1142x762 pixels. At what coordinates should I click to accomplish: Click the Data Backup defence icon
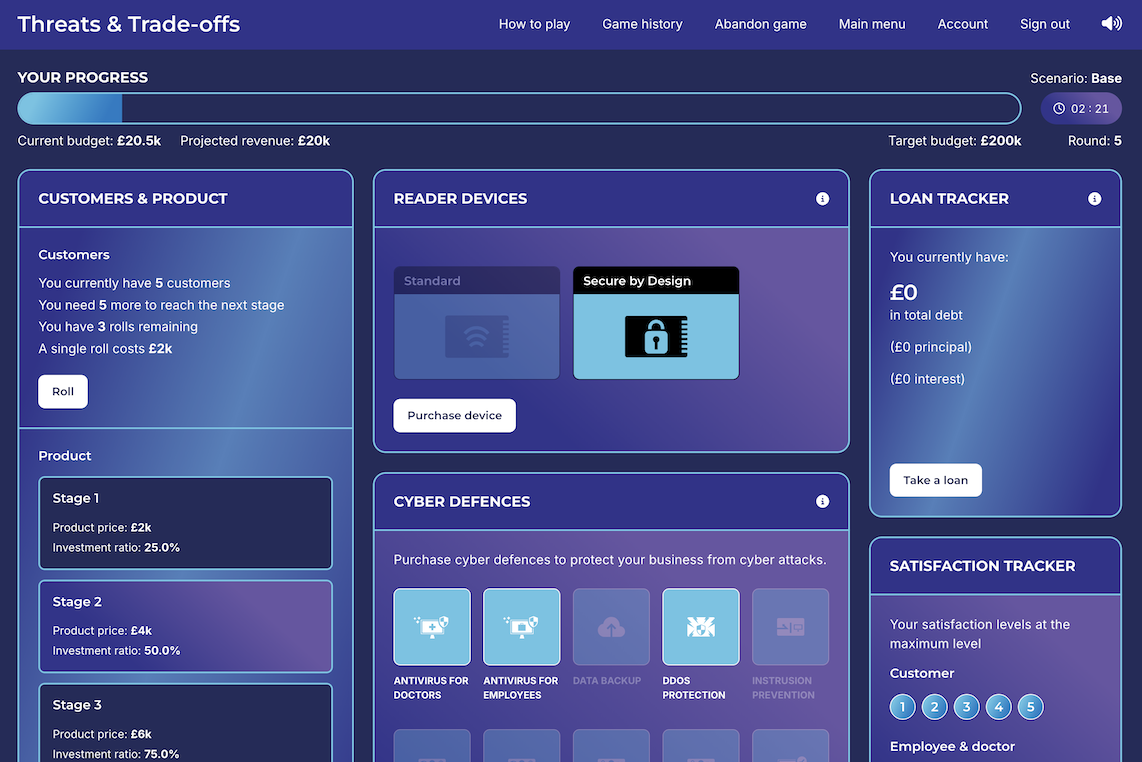610,627
